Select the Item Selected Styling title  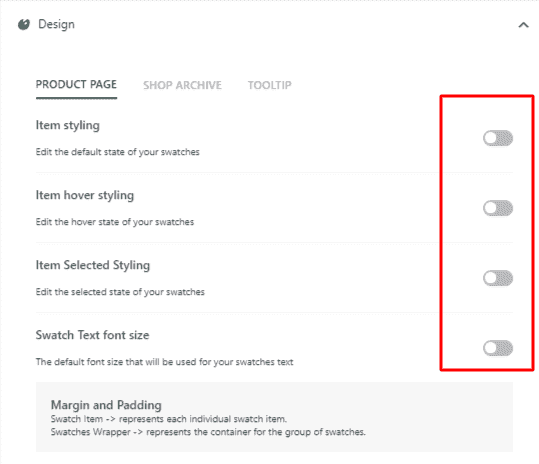93,265
